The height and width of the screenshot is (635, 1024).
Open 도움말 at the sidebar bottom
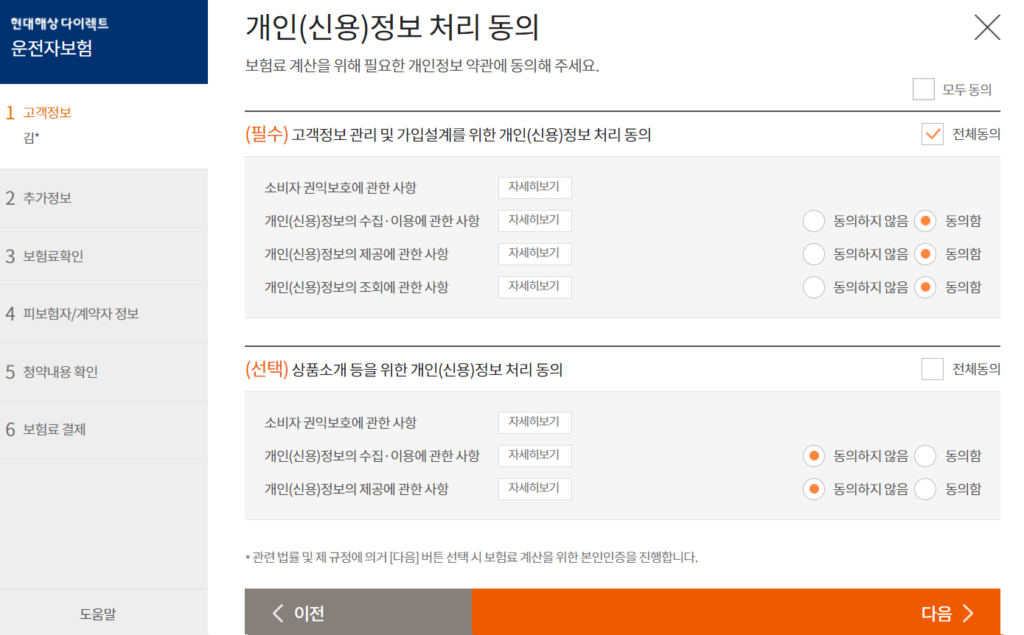pos(104,613)
